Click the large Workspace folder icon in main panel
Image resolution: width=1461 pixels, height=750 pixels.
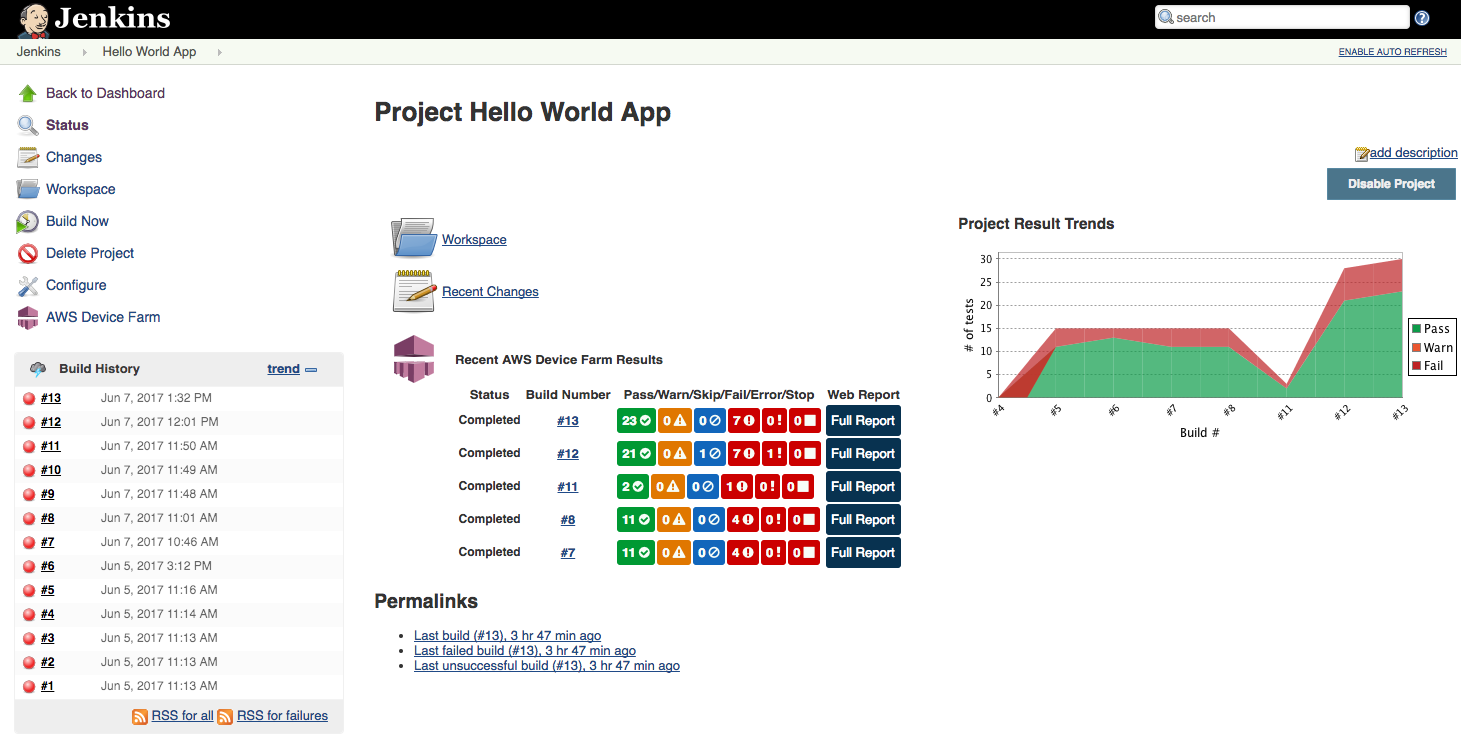pyautogui.click(x=413, y=238)
